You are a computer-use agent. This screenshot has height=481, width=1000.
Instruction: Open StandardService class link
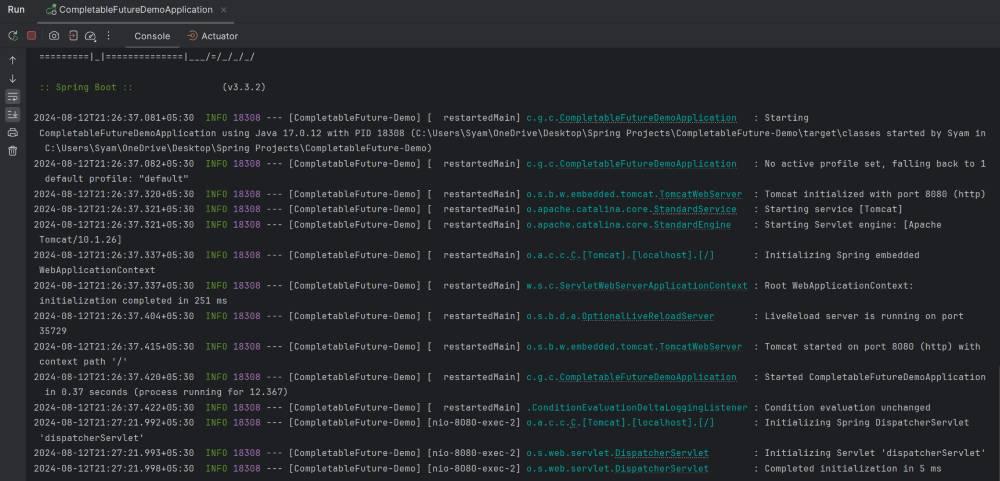click(x=695, y=209)
